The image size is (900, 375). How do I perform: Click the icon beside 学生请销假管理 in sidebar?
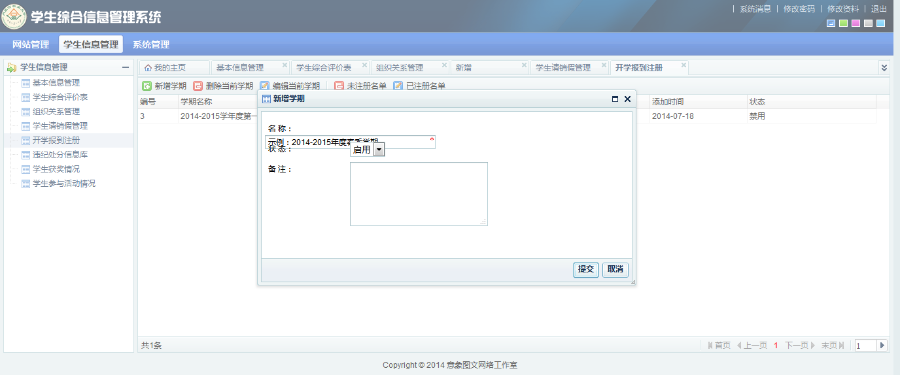click(x=25, y=126)
